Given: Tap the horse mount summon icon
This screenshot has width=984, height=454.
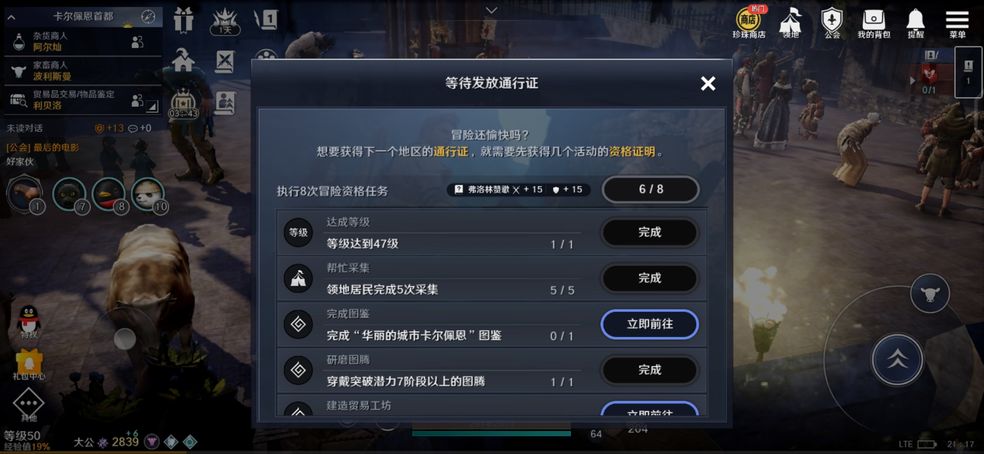Looking at the screenshot, I should tap(929, 294).
